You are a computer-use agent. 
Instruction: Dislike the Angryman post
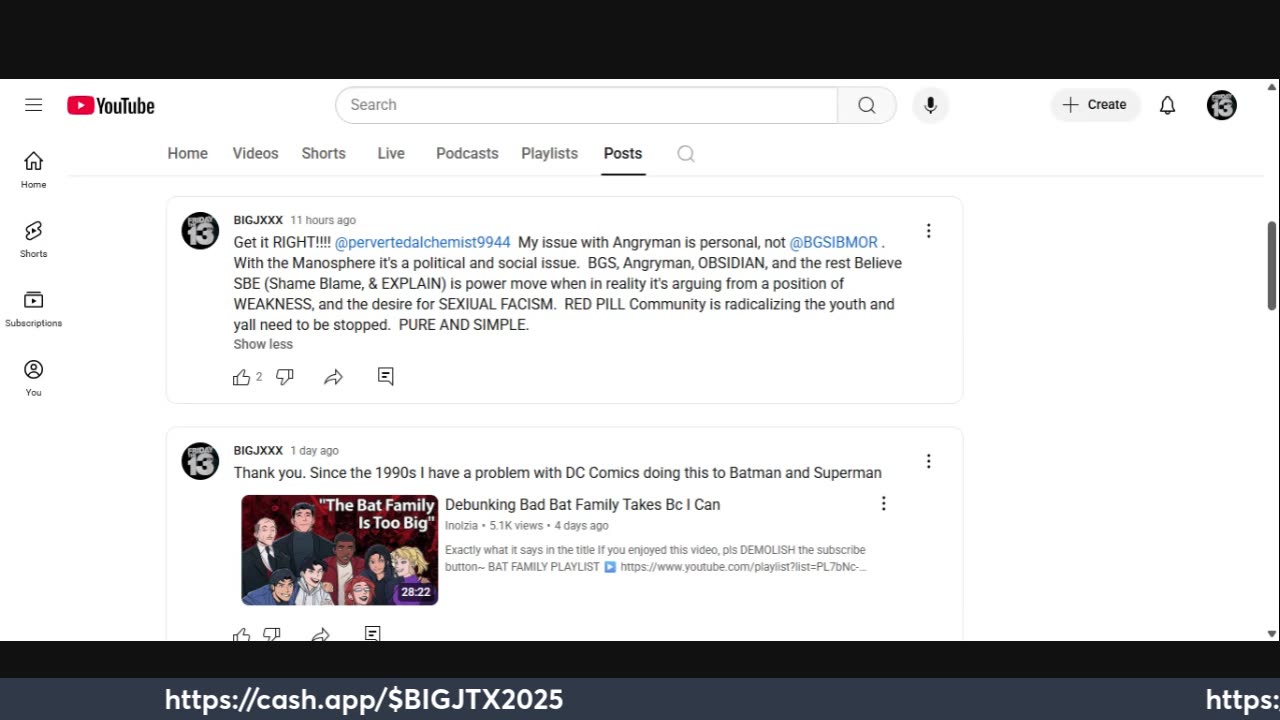[x=285, y=377]
